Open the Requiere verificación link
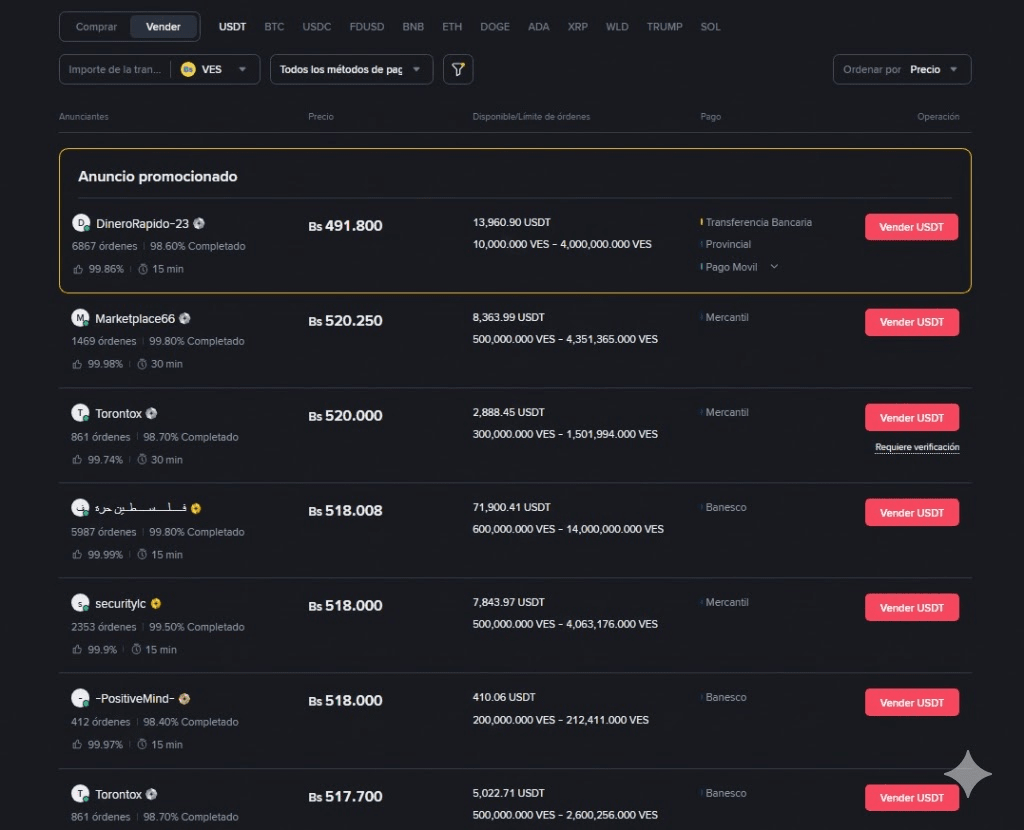 pos(917,447)
